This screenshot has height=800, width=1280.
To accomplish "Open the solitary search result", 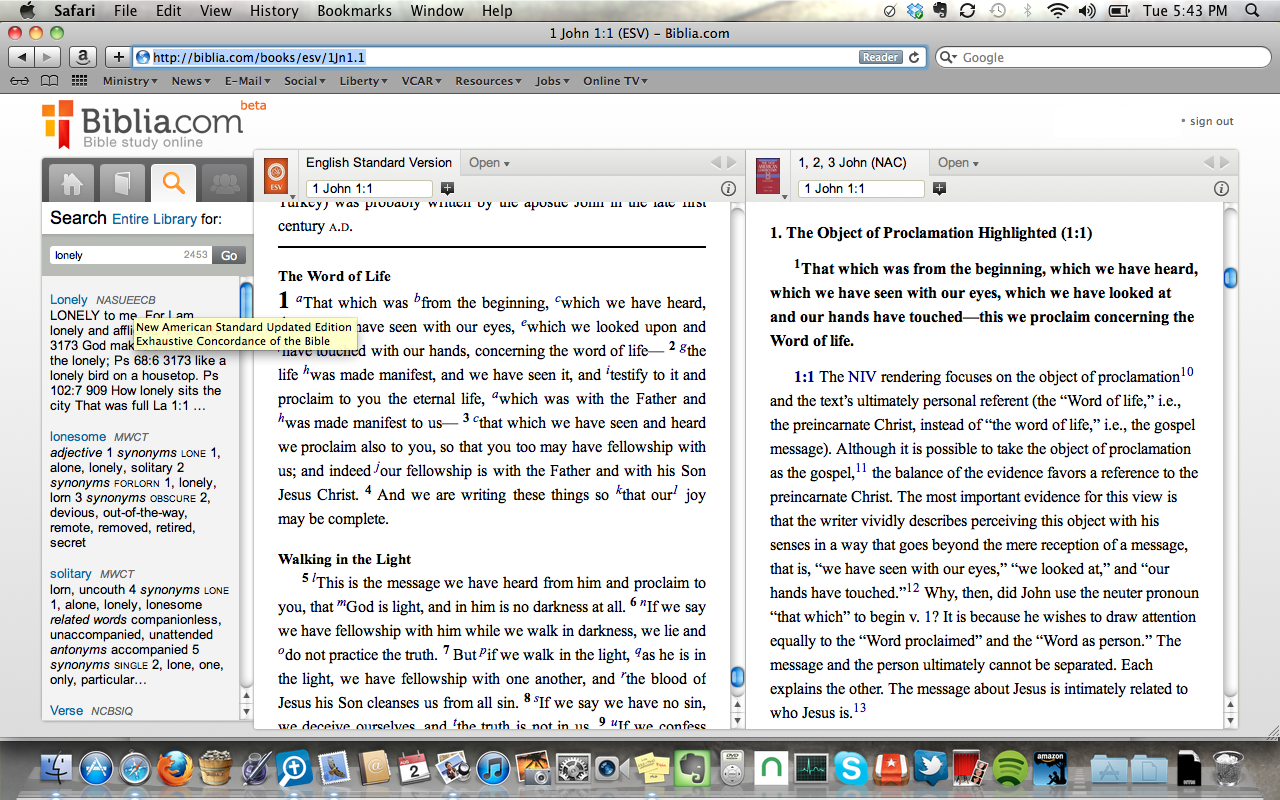I will coord(71,573).
